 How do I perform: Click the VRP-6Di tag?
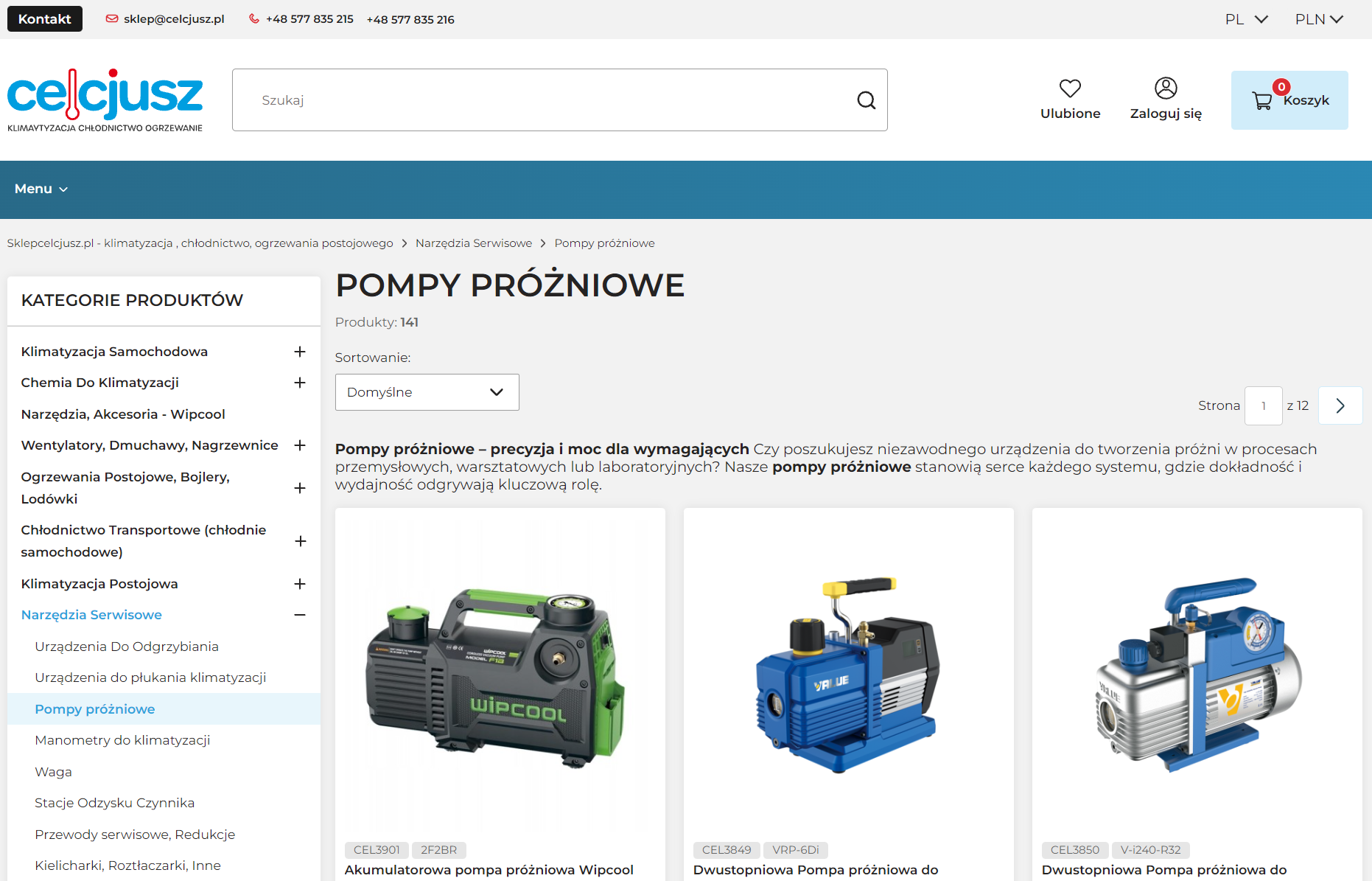point(796,850)
